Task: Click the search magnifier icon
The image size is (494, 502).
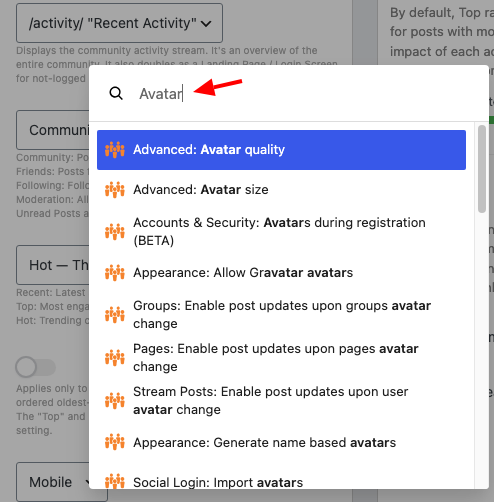Action: (116, 93)
